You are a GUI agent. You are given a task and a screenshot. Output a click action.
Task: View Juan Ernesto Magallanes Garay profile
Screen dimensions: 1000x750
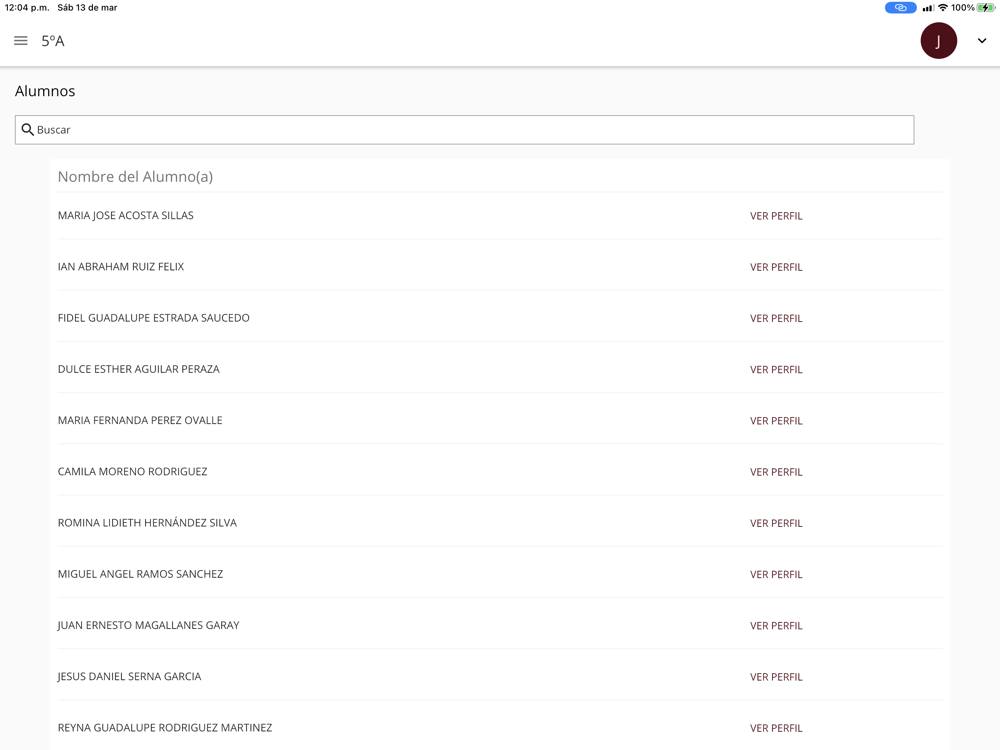776,626
